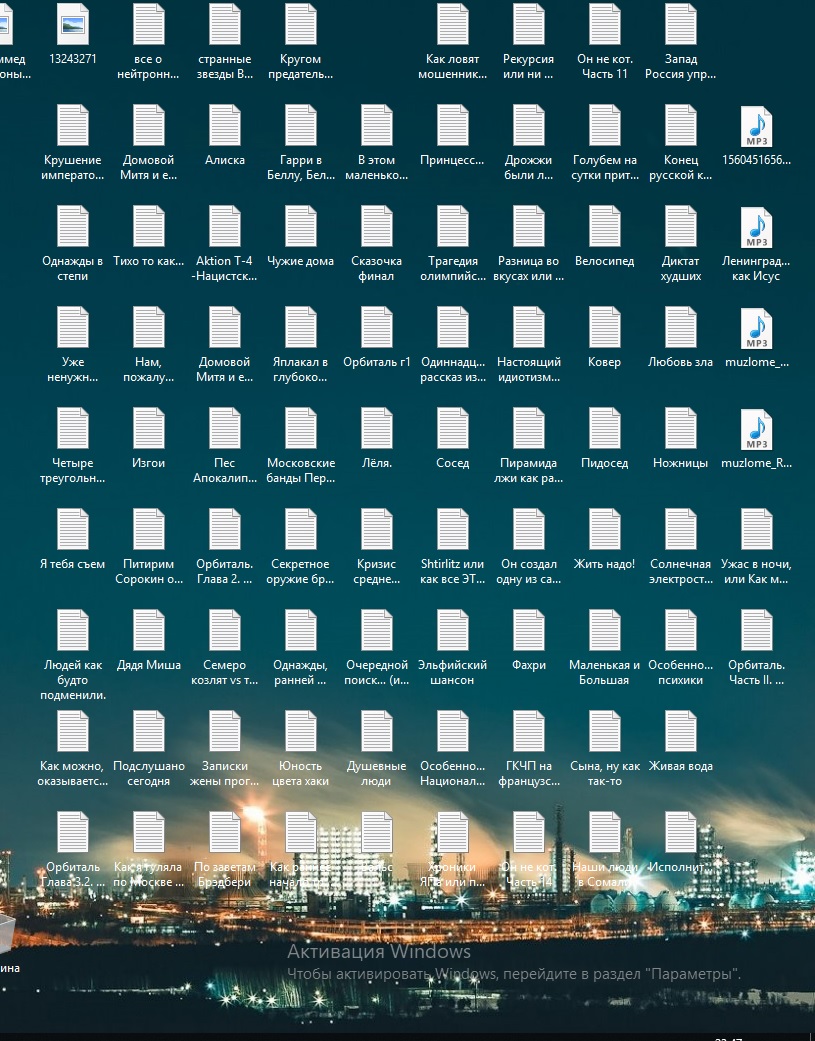Click the Душевные люди file icon

click(x=377, y=733)
